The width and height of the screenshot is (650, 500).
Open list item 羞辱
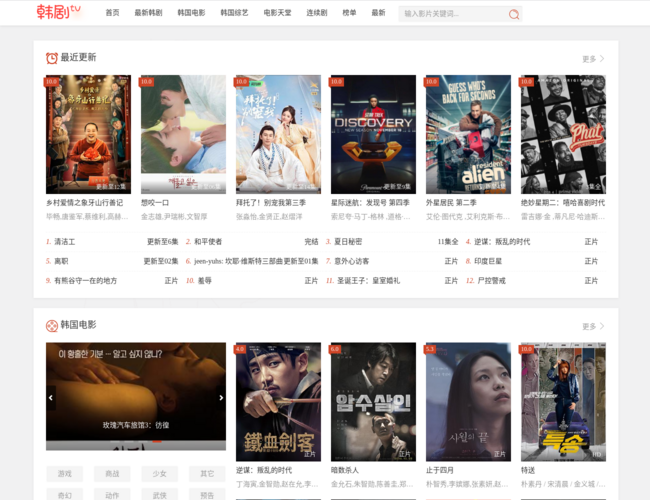coord(204,281)
